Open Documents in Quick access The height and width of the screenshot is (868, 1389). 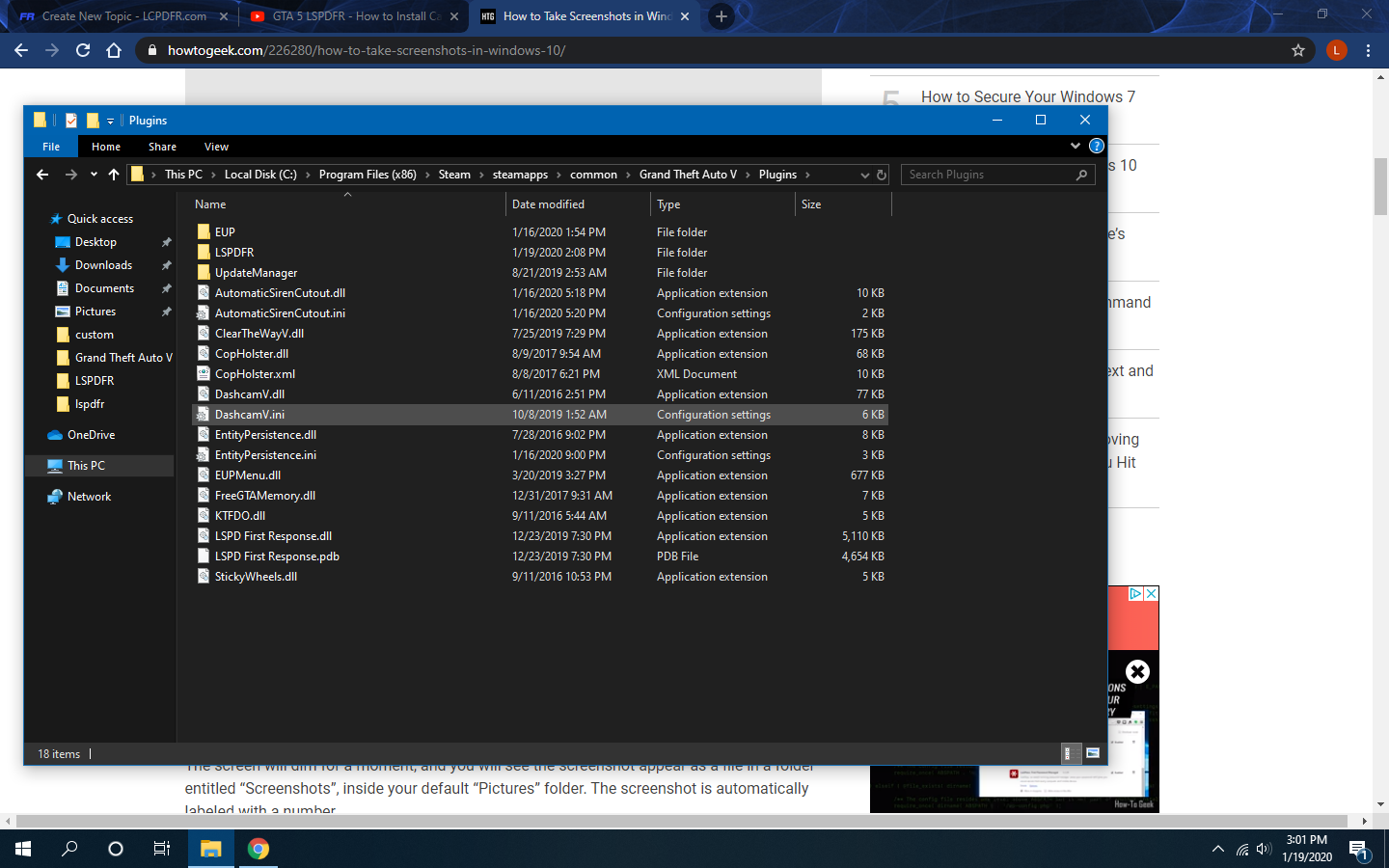104,288
